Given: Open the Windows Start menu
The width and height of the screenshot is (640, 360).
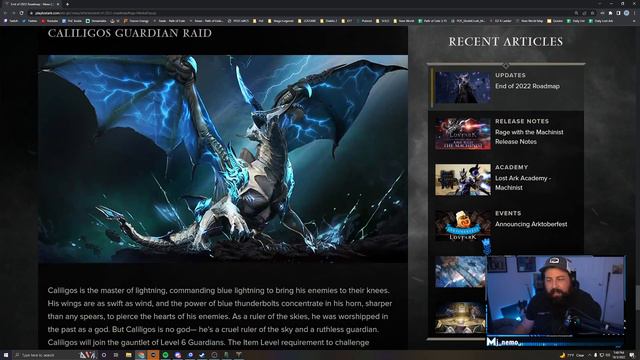Looking at the screenshot, I should (6, 355).
